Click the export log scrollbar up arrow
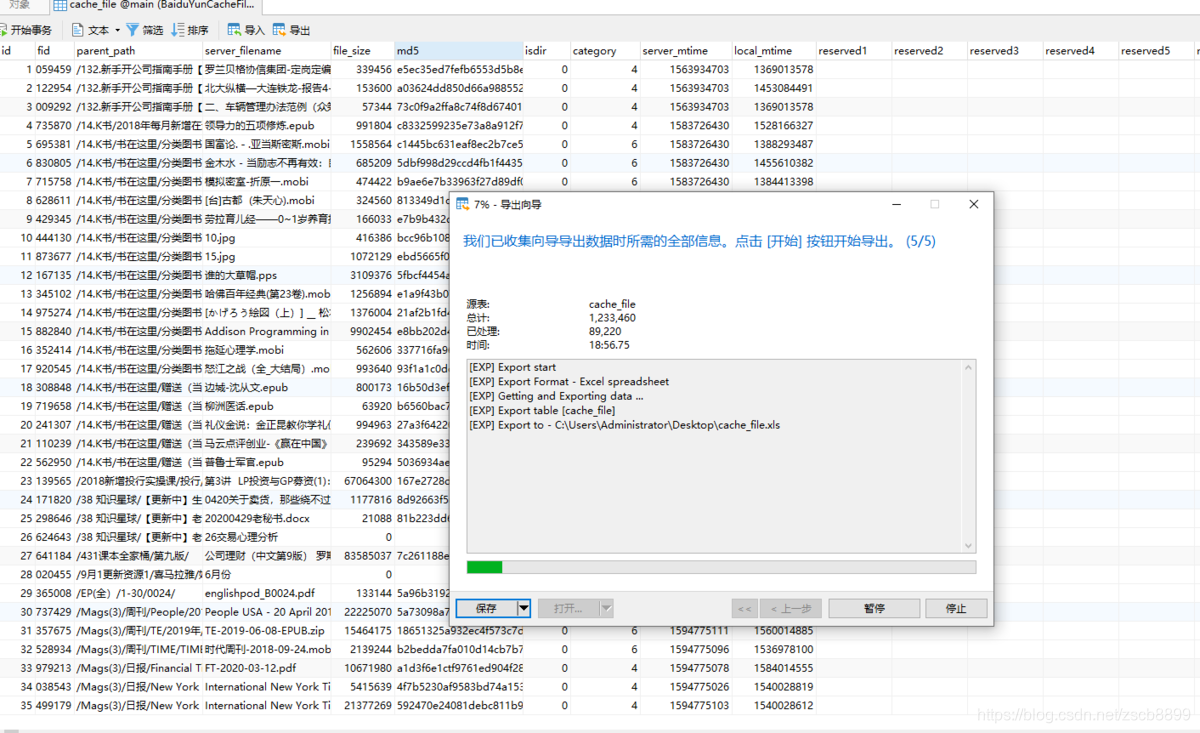This screenshot has width=1200, height=733. click(x=967, y=366)
